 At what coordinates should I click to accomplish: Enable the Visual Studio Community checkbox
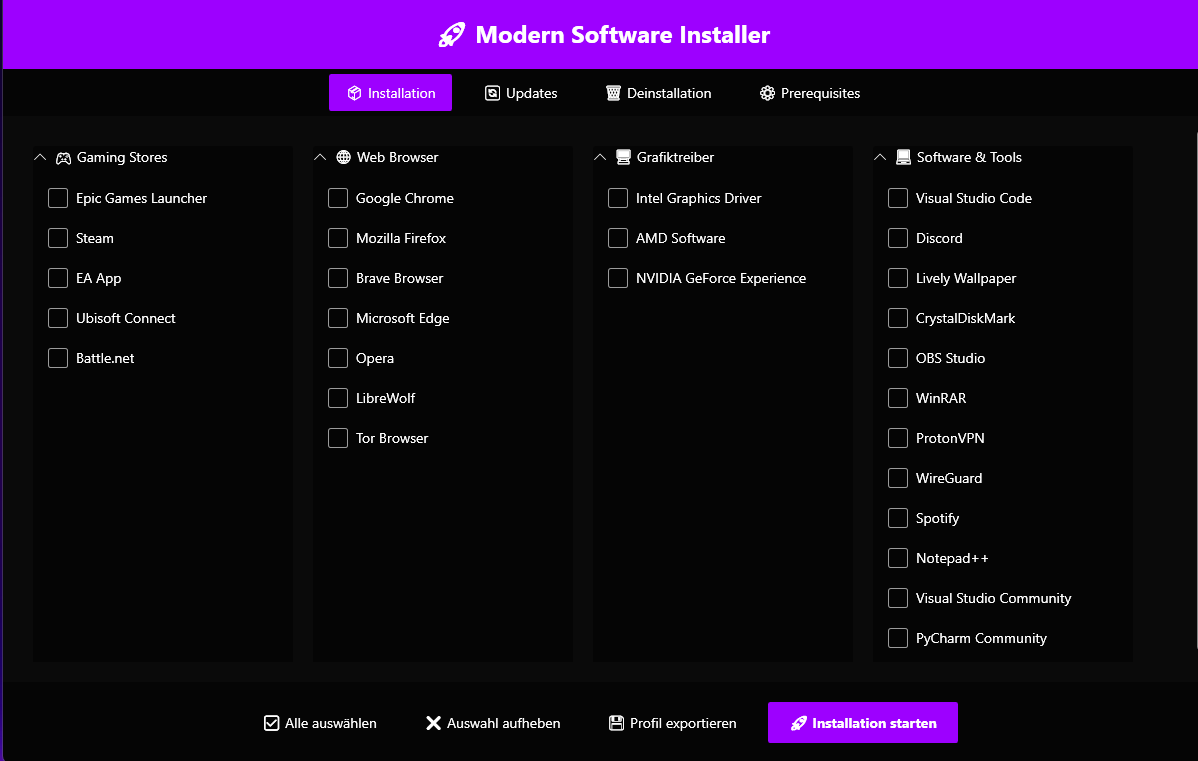click(898, 598)
